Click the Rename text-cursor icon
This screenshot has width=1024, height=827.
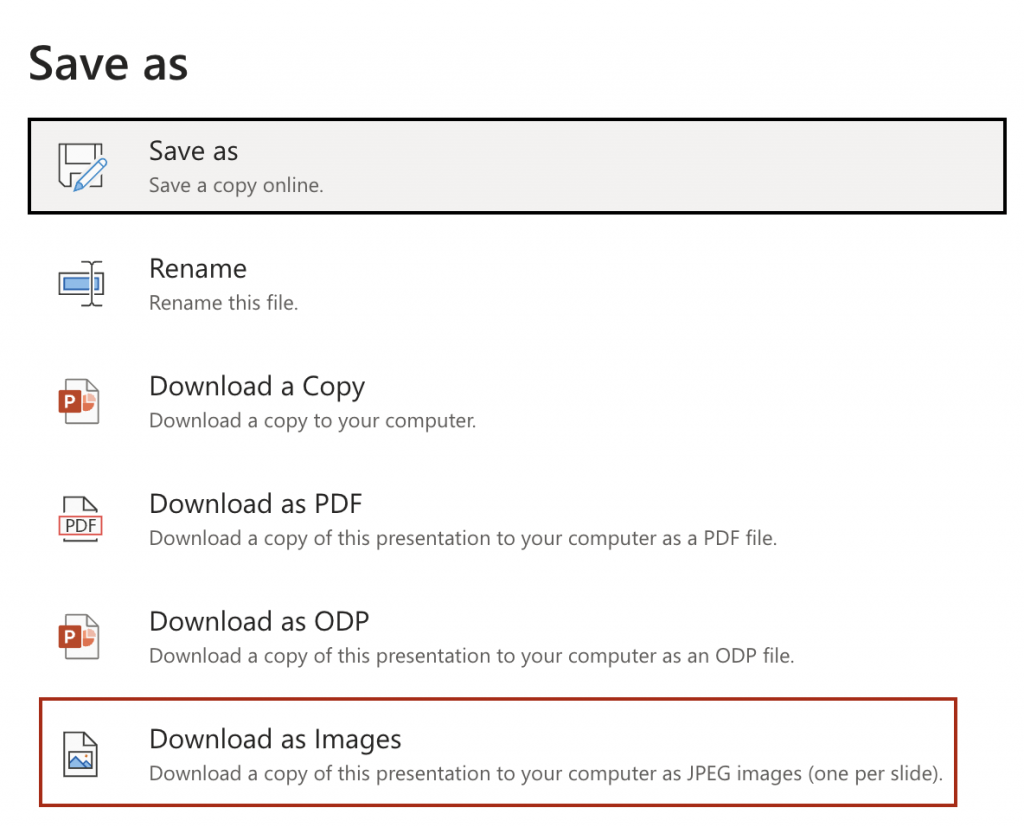pos(82,284)
